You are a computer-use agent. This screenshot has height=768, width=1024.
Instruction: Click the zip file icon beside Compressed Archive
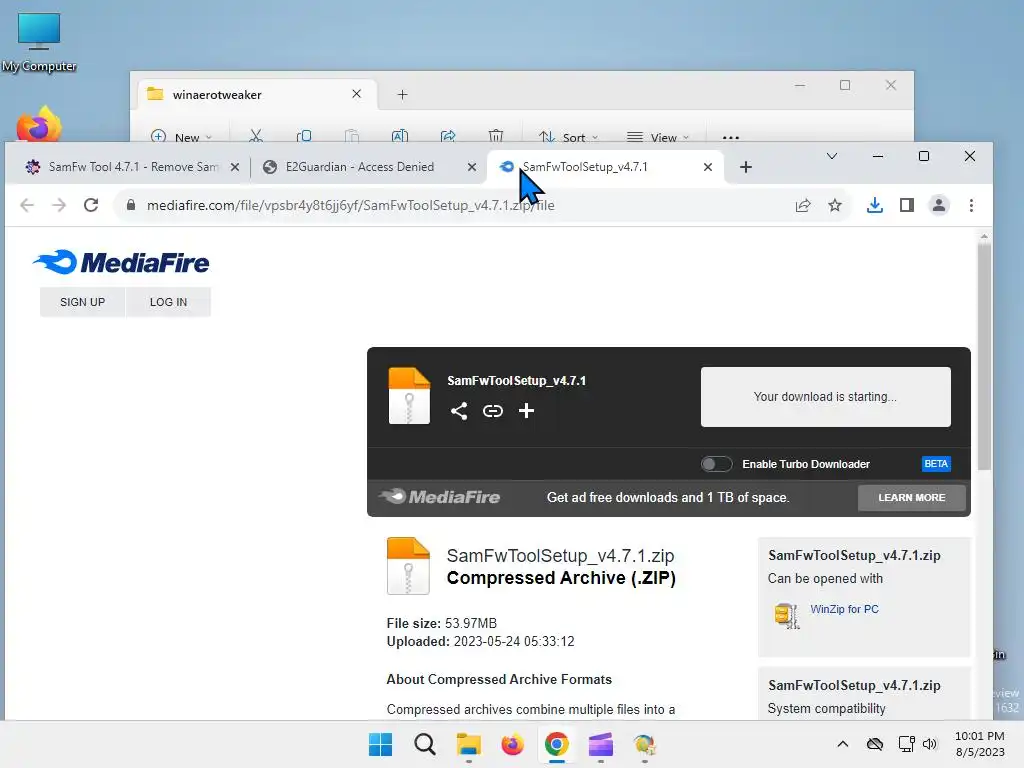coord(408,566)
